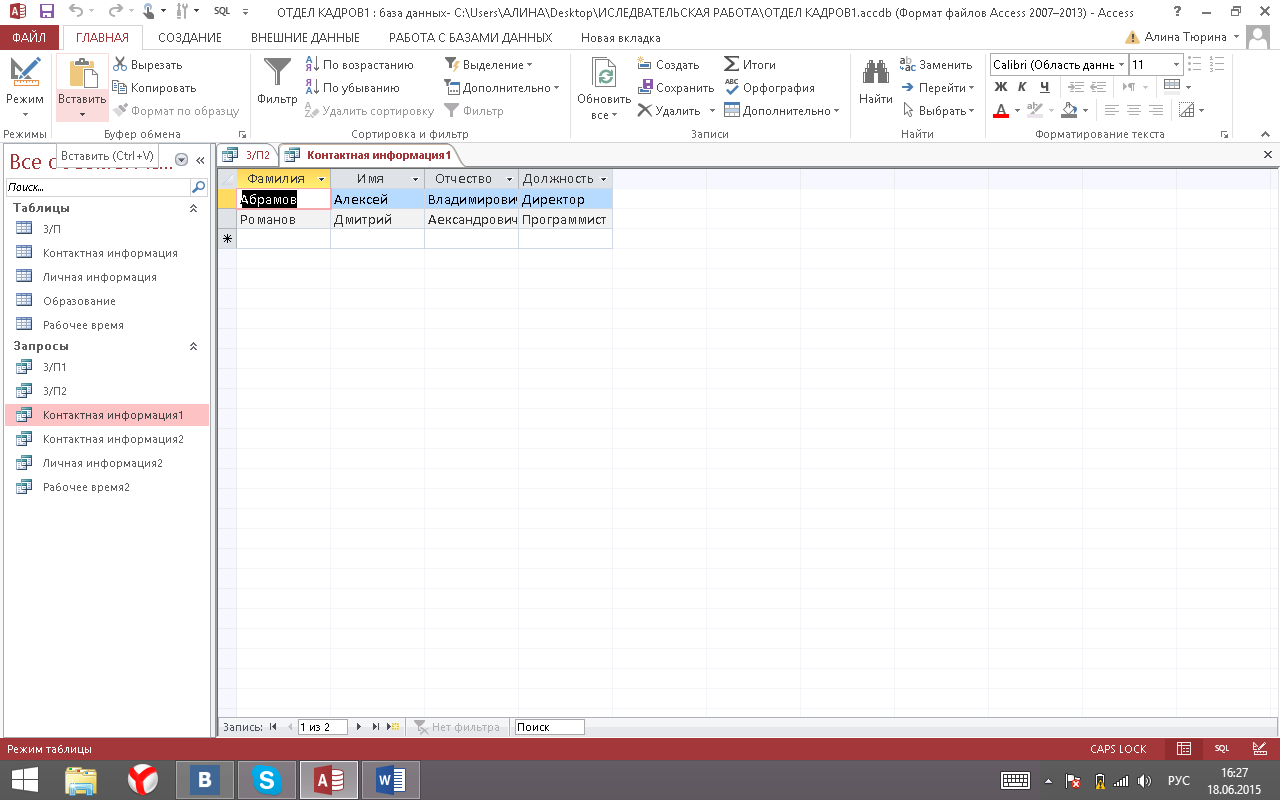Screen dimensions: 1280x800
Task: Open Word from taskbar
Action: tap(390, 780)
